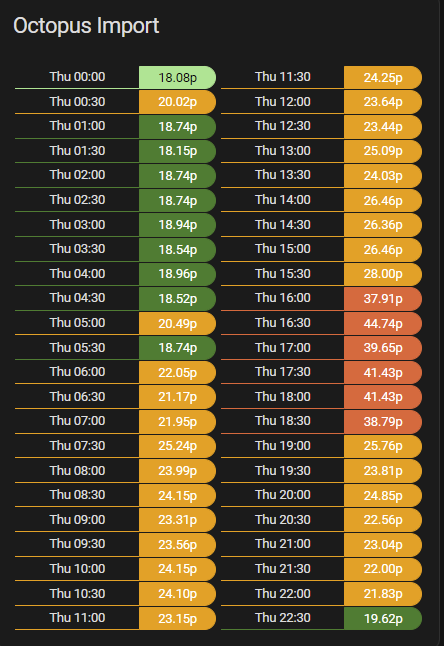
Task: Click the Thu 22:30 time label
Action: [283, 618]
